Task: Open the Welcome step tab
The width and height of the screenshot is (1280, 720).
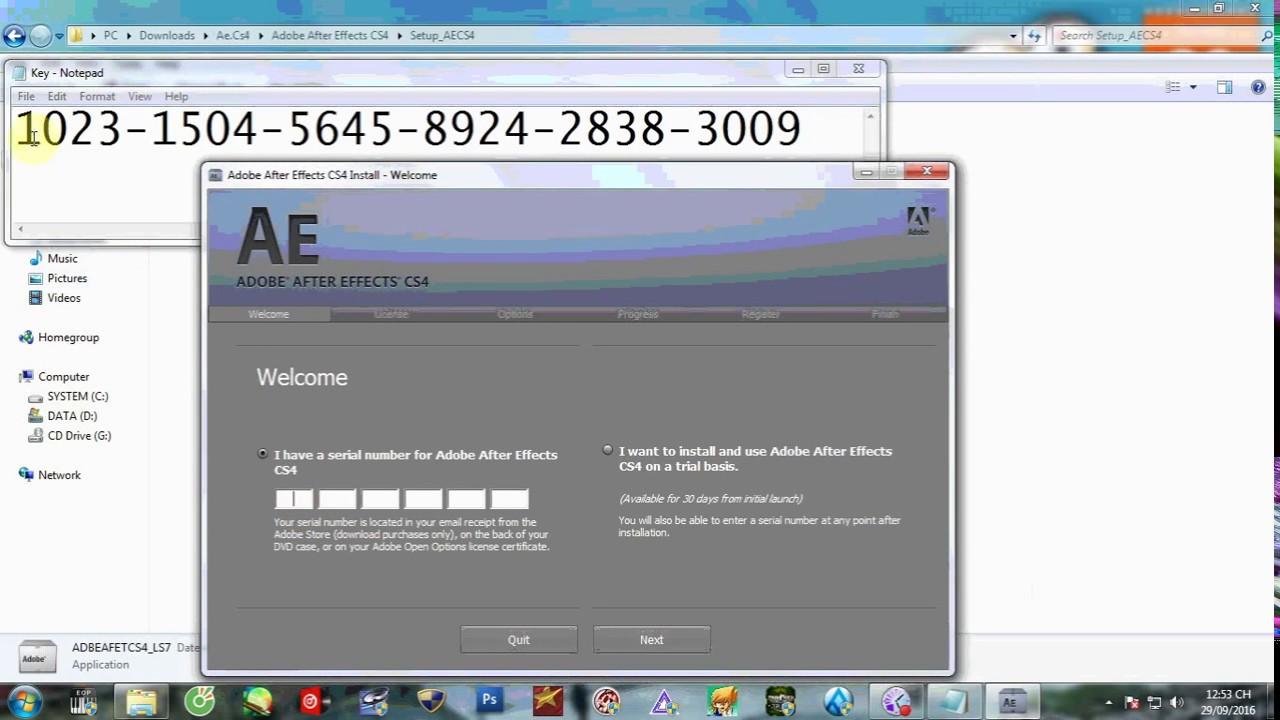Action: [x=268, y=314]
